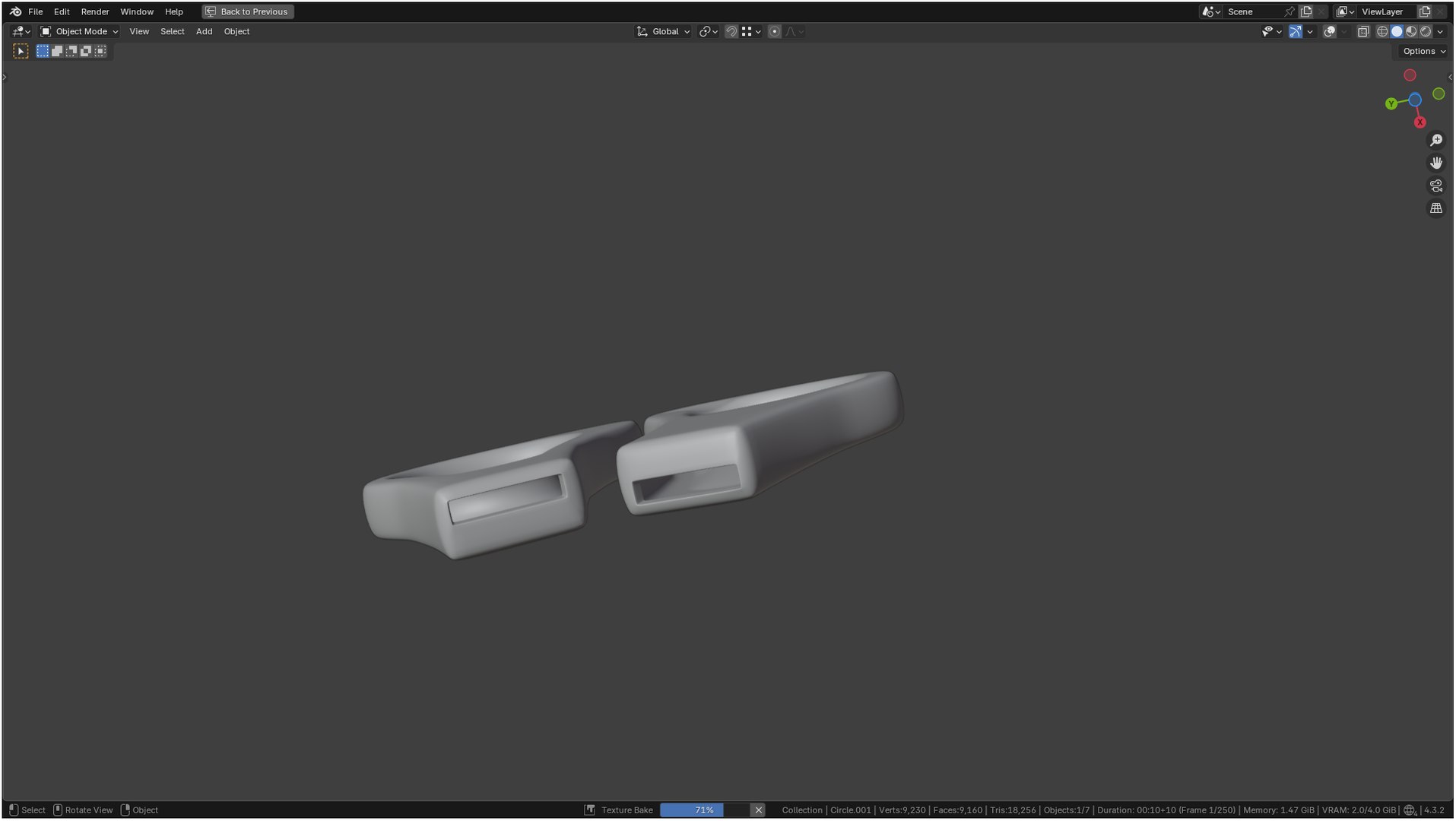1456x821 pixels.
Task: Open the gizmo options dropdown arrow
Action: pos(1310,31)
